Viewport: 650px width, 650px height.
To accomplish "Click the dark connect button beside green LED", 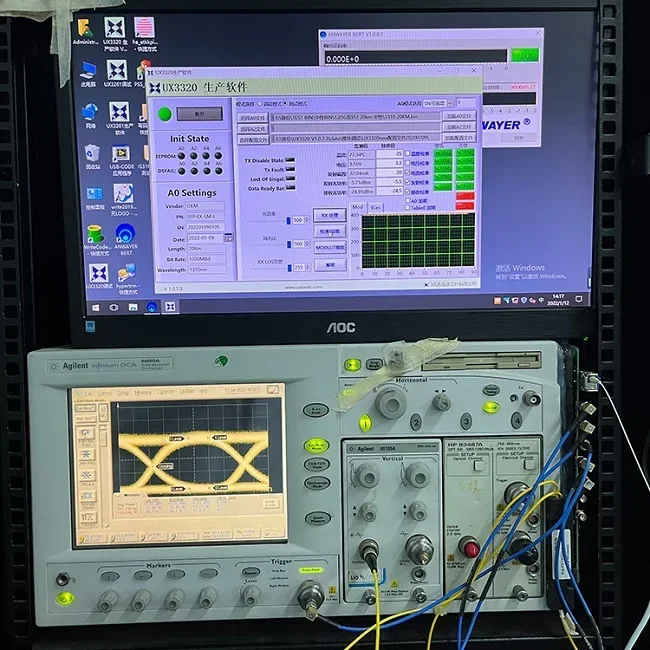I will coord(200,114).
